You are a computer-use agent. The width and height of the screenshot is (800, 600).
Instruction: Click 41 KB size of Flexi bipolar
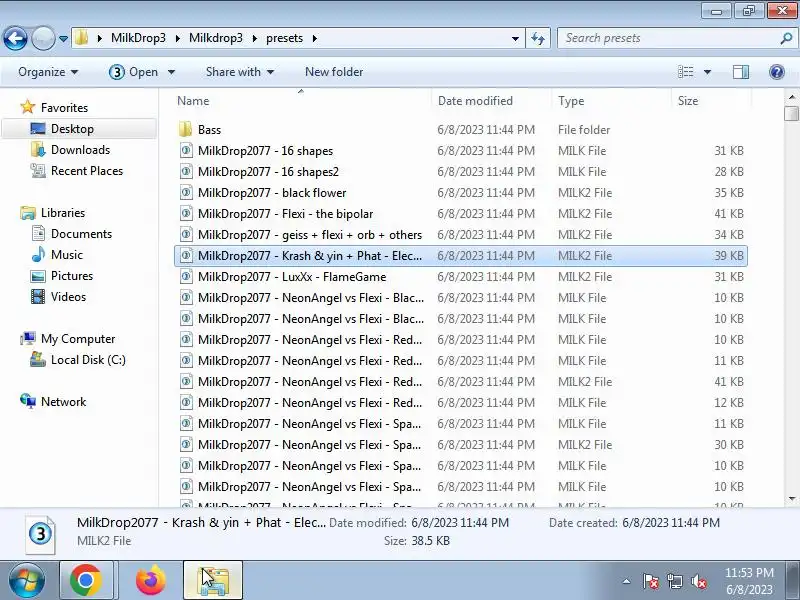[x=729, y=214]
